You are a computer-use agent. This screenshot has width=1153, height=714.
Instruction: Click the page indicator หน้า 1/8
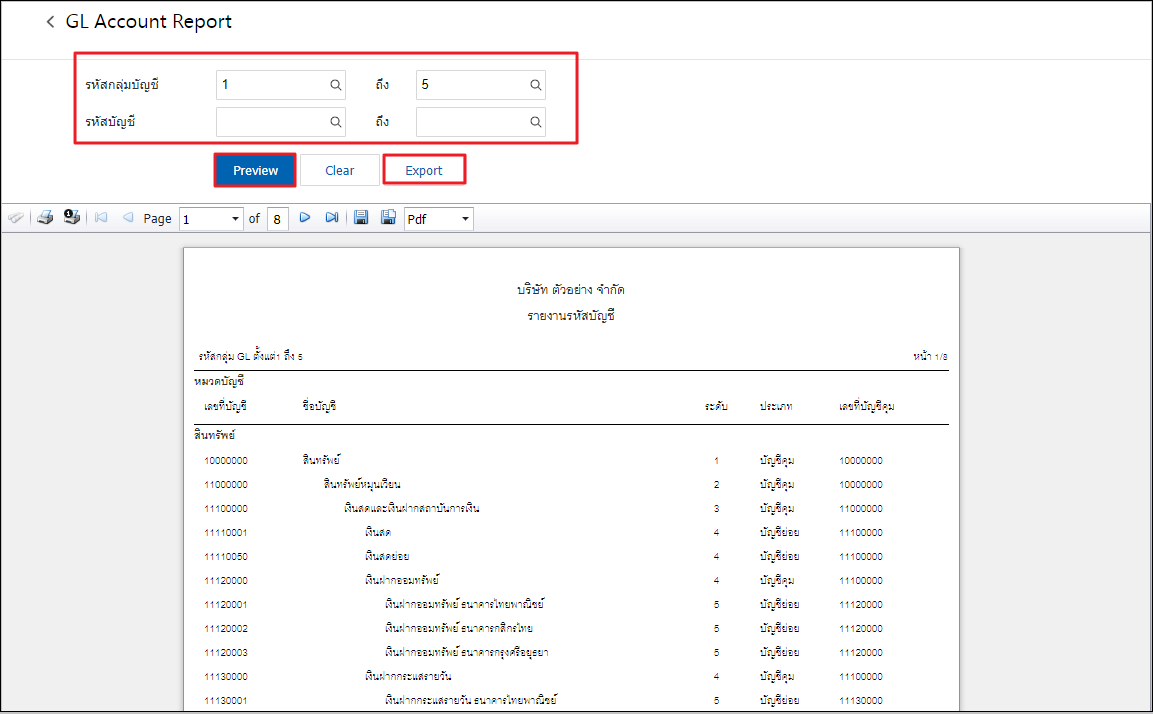pos(930,357)
